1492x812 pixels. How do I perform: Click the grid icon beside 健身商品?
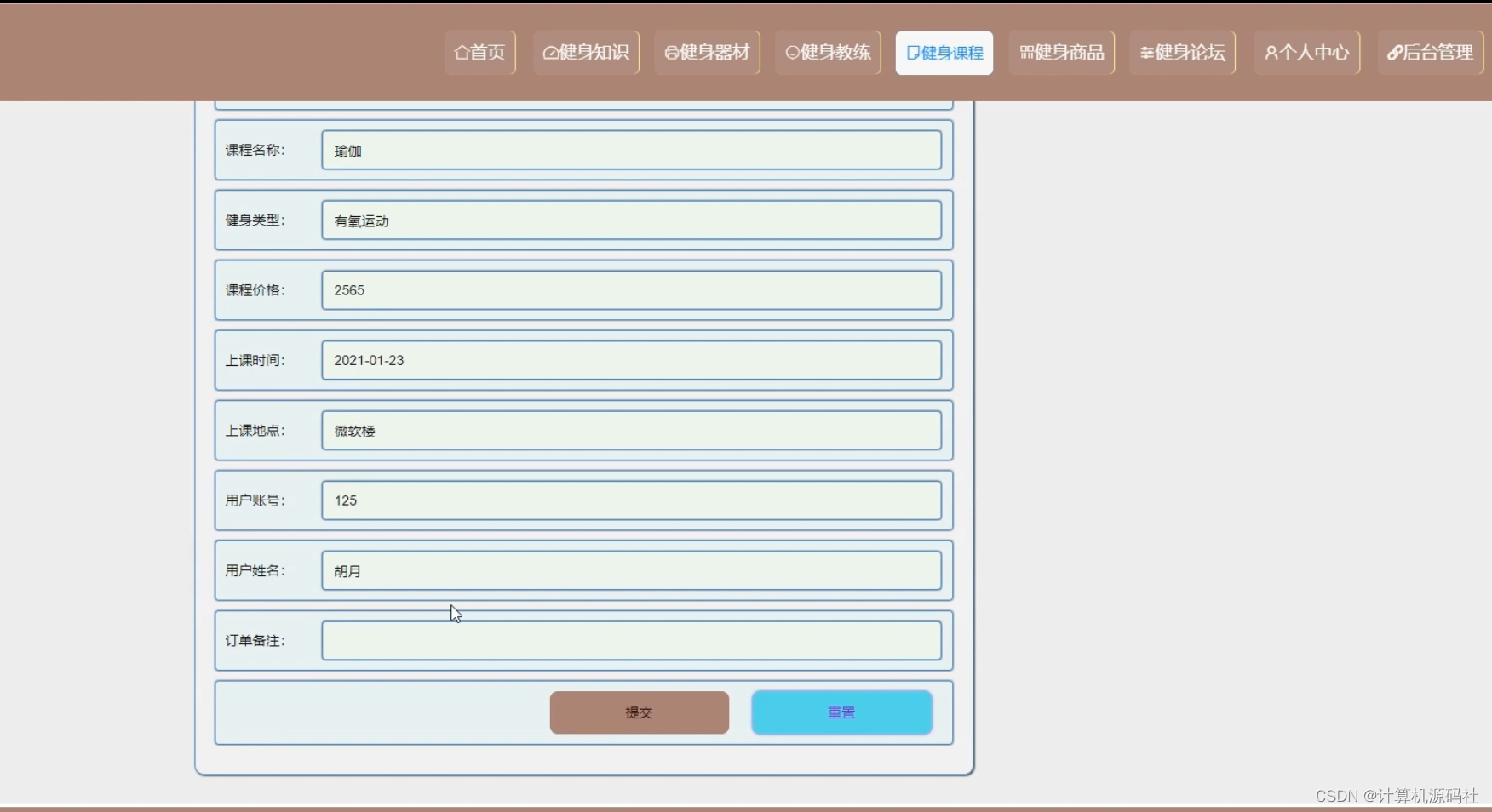pos(1027,53)
